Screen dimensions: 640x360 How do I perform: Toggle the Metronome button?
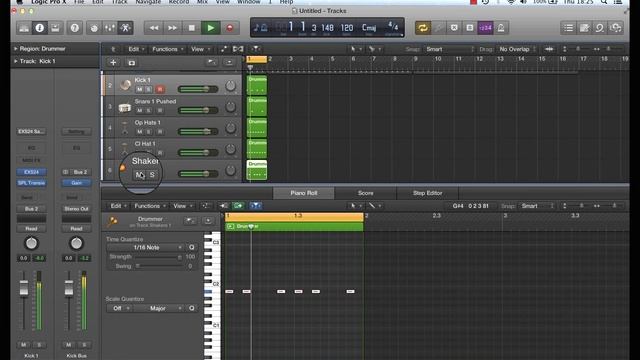pyautogui.click(x=501, y=28)
